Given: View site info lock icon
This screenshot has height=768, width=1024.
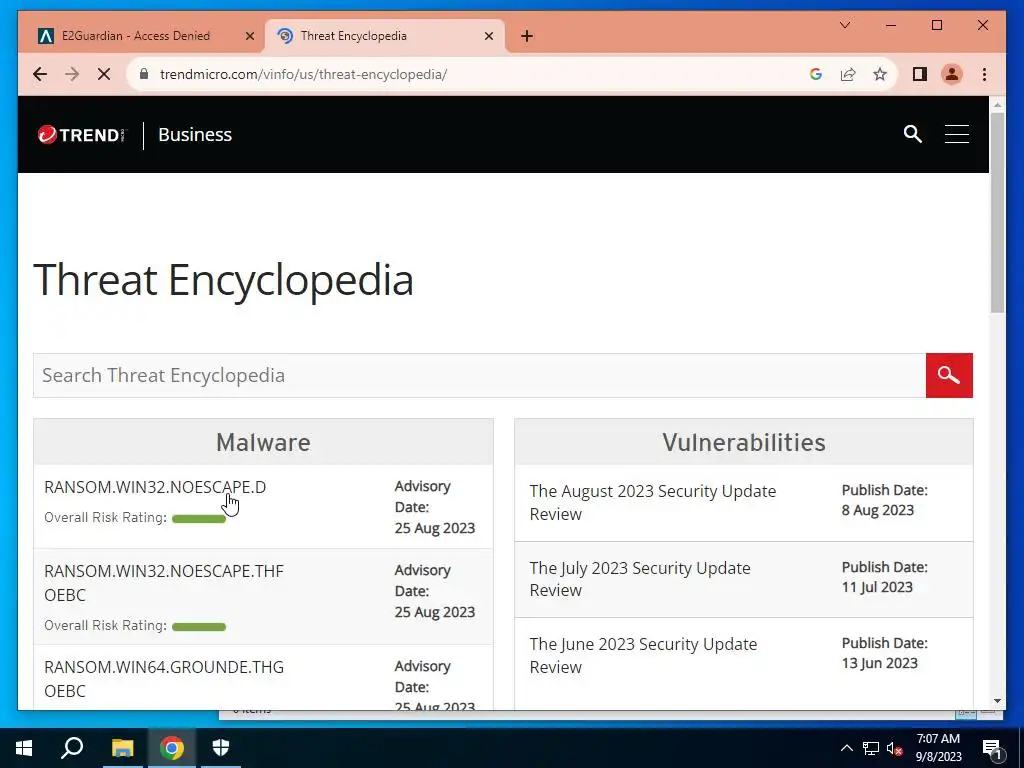Looking at the screenshot, I should [x=144, y=74].
